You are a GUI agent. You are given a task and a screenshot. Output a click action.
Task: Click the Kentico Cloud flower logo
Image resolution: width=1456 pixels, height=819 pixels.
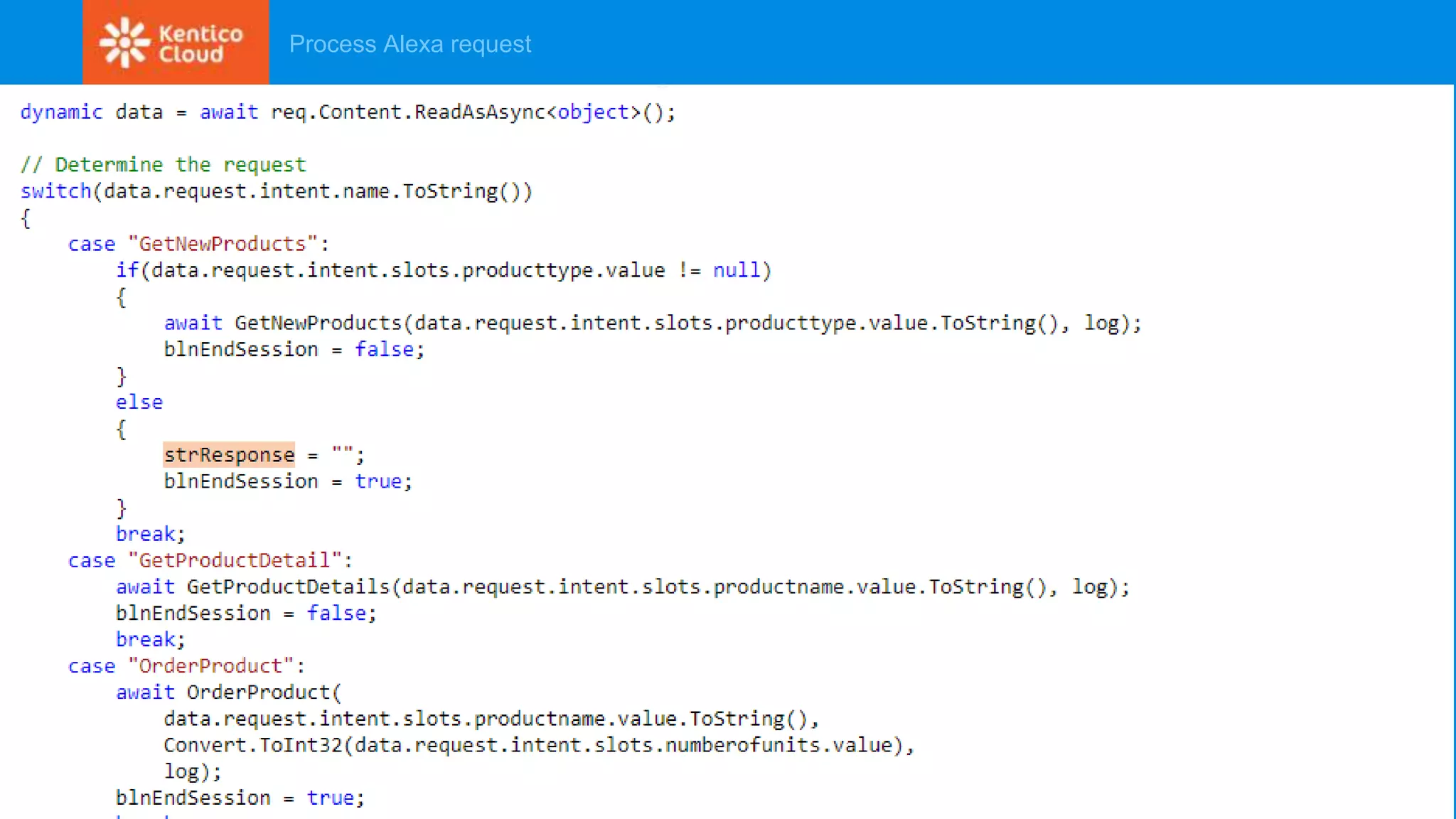click(x=122, y=41)
